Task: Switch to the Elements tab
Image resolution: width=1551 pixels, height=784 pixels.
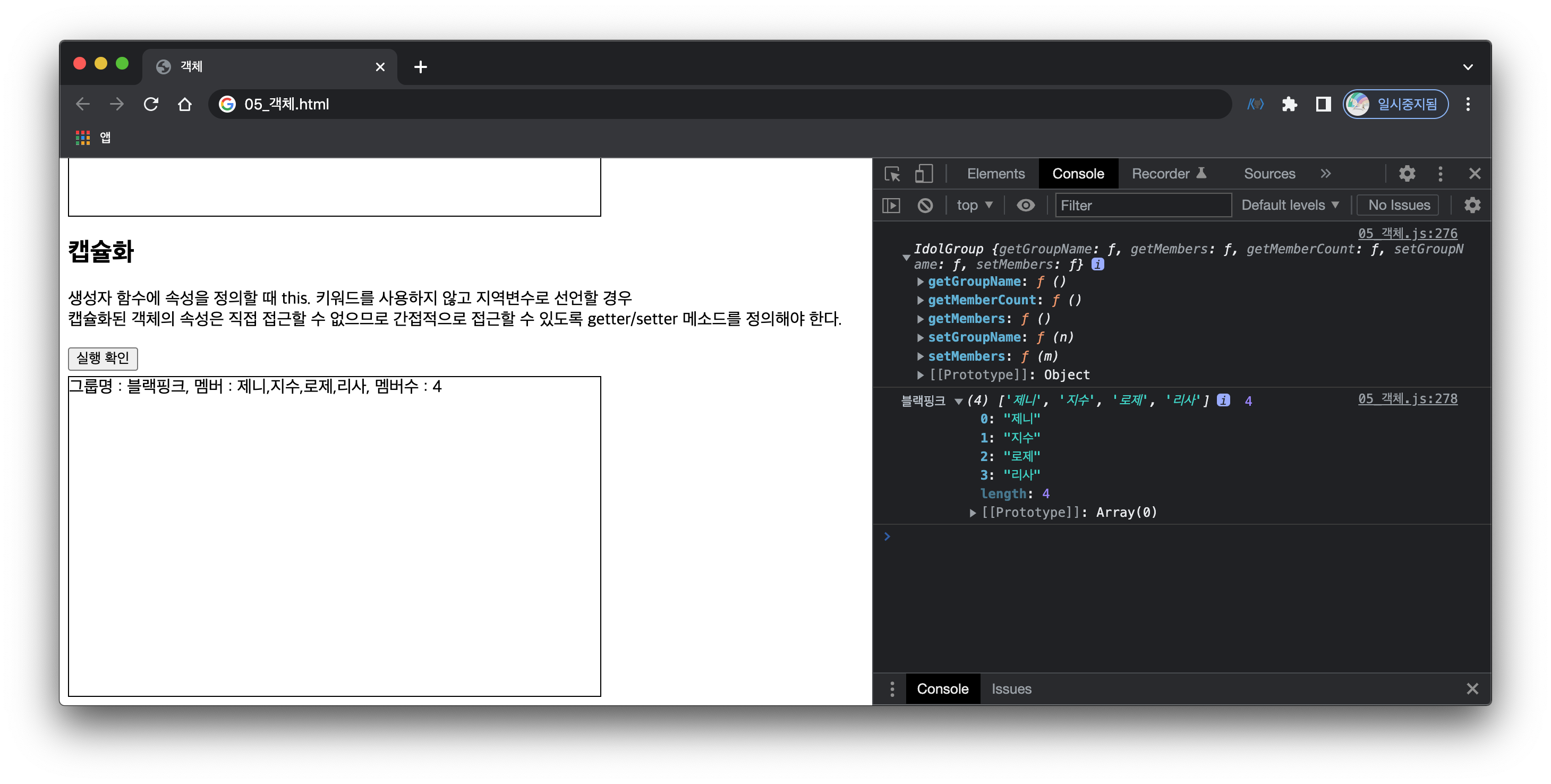Action: click(995, 174)
